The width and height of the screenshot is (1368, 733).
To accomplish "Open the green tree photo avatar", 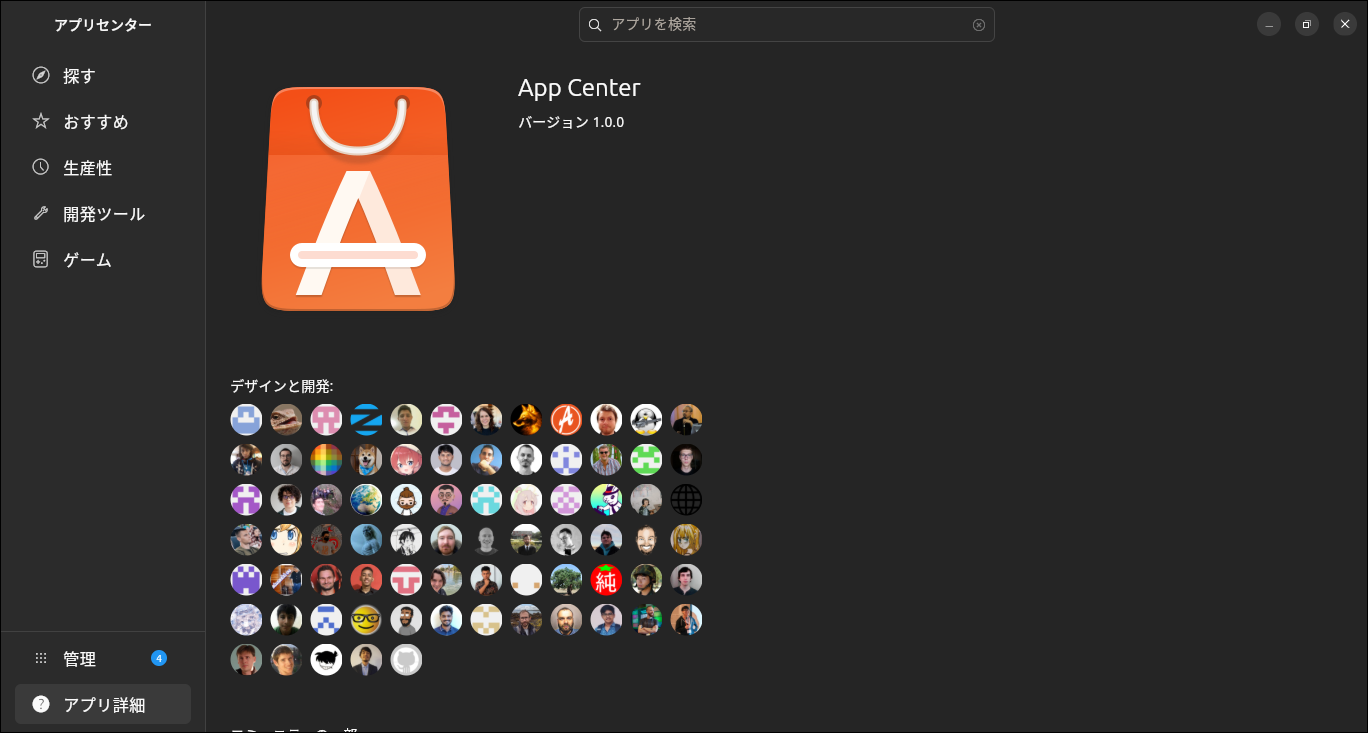I will 566,580.
